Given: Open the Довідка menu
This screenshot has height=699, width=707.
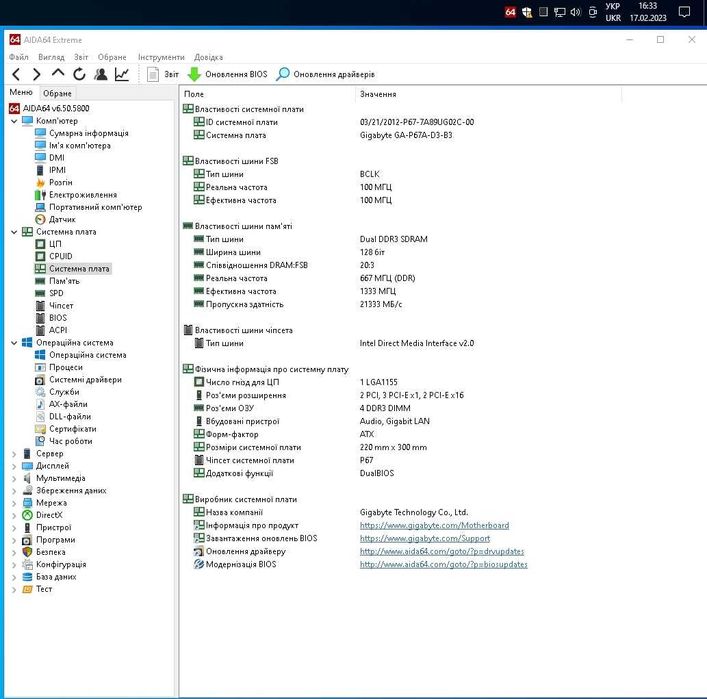Looking at the screenshot, I should (208, 57).
